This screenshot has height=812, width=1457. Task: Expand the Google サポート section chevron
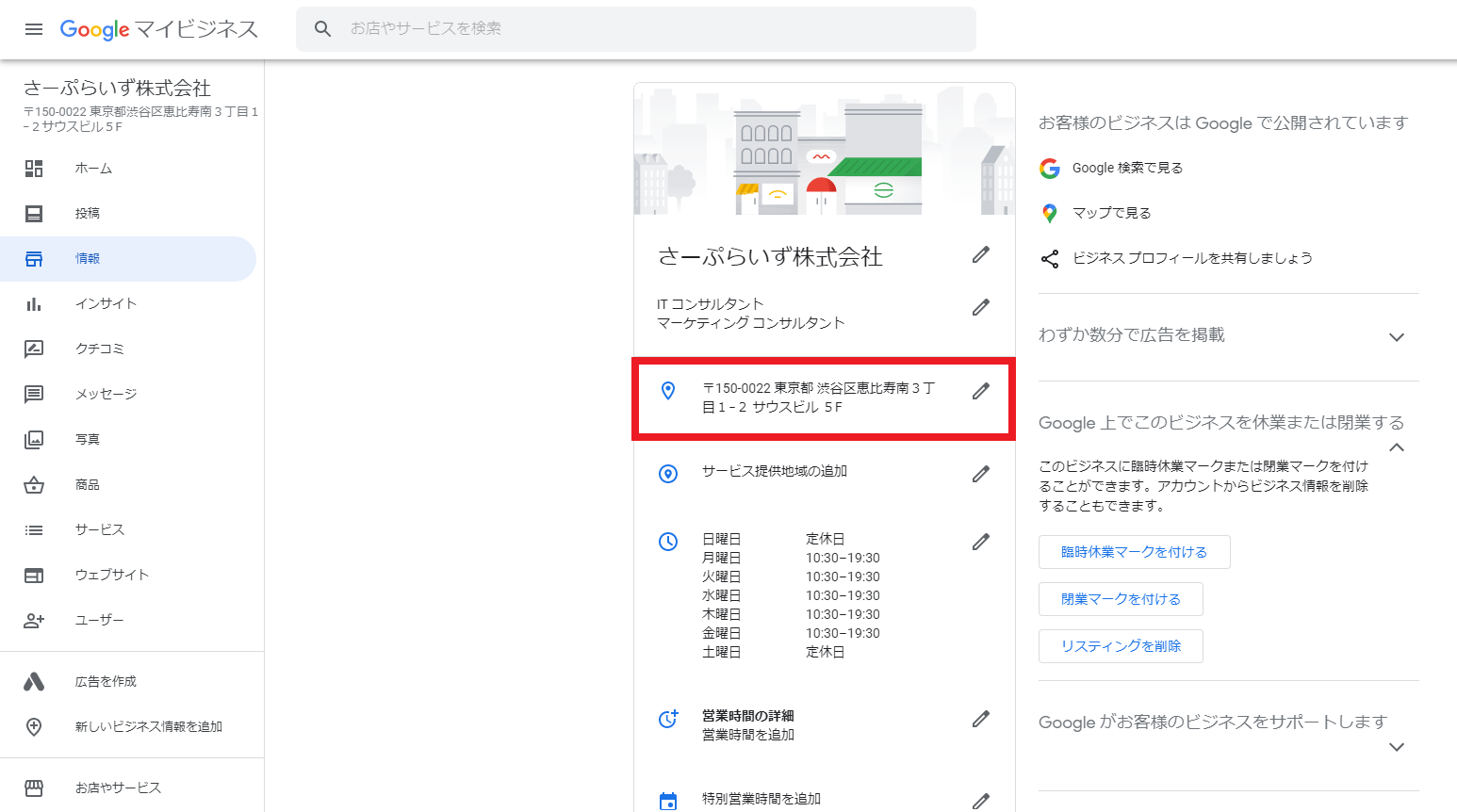point(1397,747)
